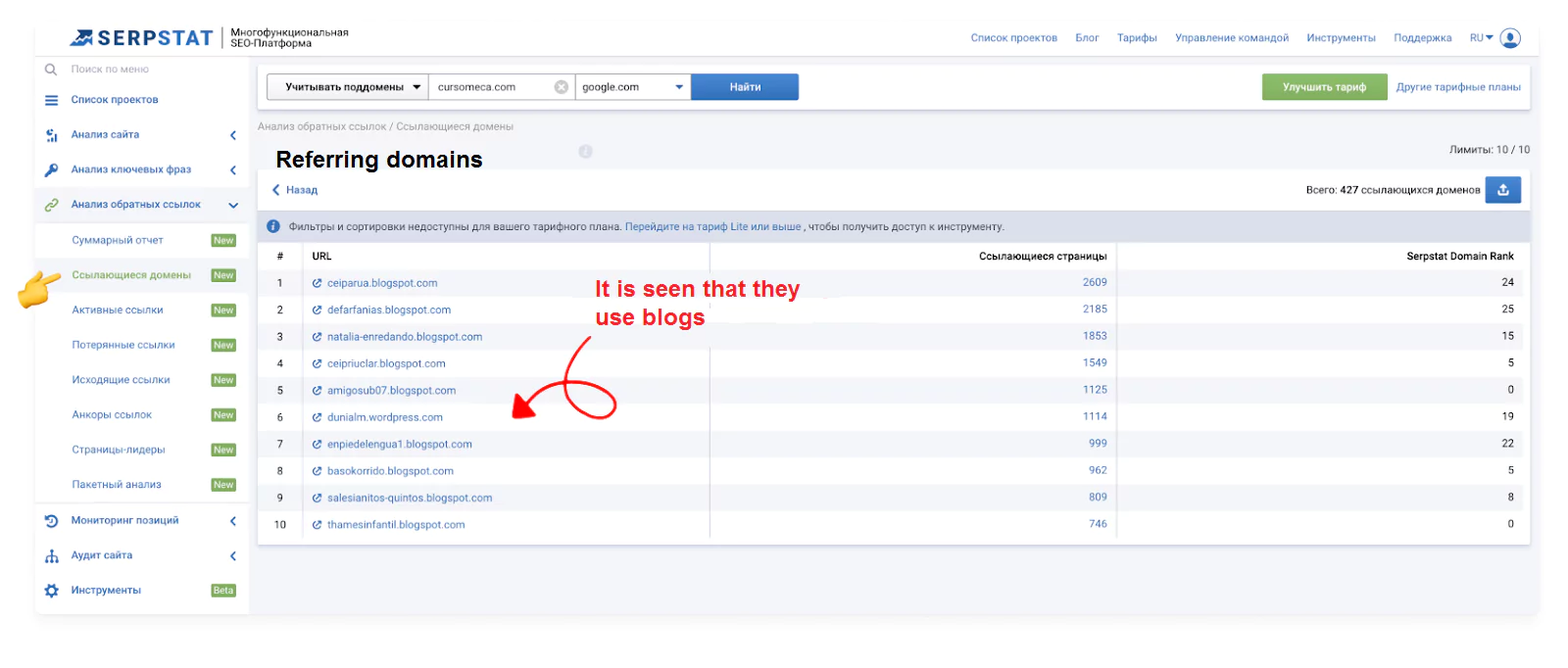The width and height of the screenshot is (1568, 668).
Task: Open the user account avatar menu
Action: point(1510,38)
